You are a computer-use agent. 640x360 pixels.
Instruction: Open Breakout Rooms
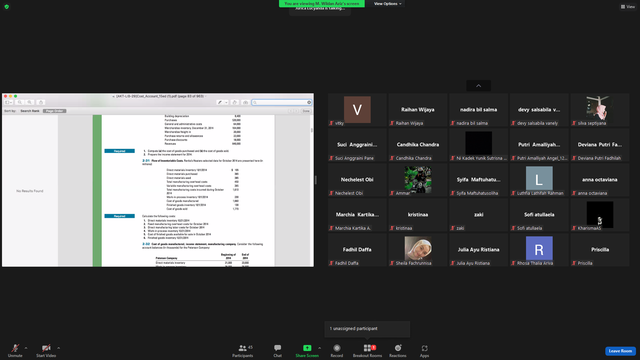coord(367,350)
